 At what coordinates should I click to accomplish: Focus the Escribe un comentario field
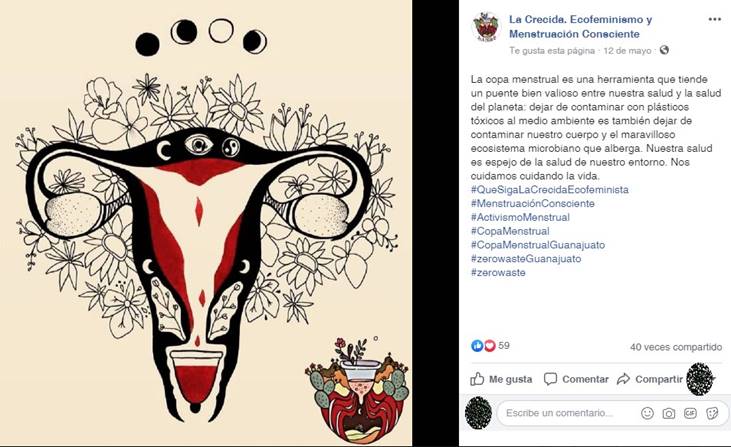[x=567, y=413]
